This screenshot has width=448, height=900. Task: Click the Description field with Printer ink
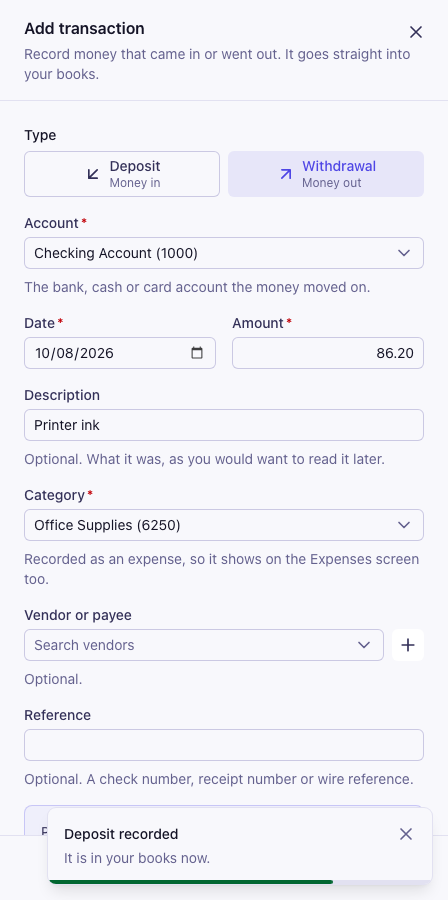point(224,425)
